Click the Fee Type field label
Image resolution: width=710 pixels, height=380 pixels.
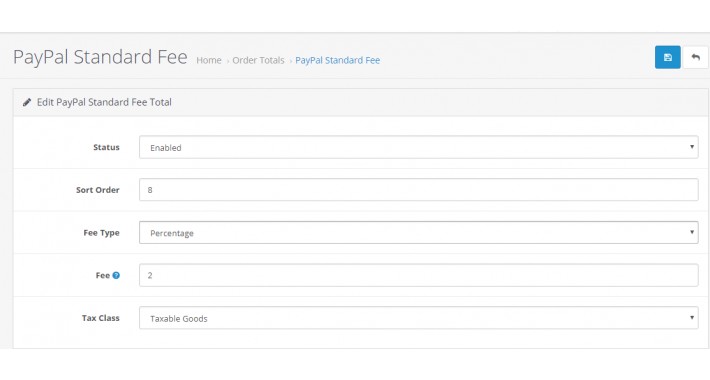pos(101,232)
